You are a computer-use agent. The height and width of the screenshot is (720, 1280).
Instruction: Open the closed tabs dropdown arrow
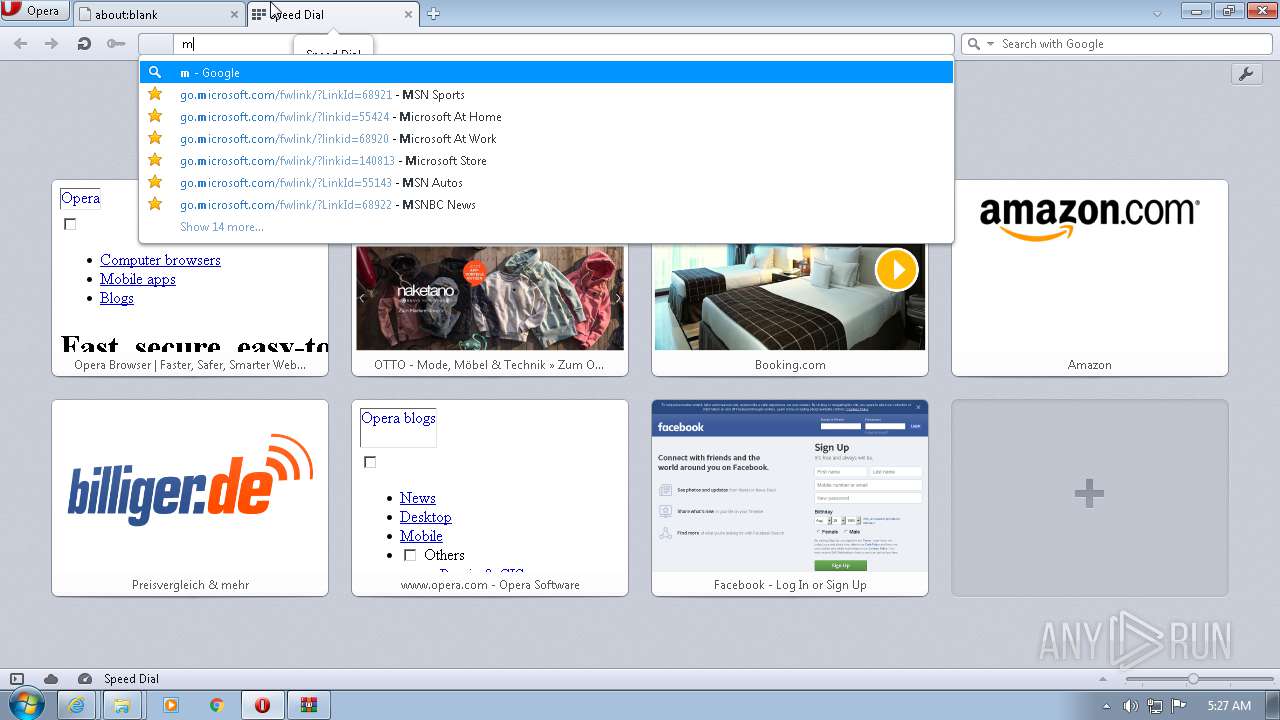[1157, 14]
